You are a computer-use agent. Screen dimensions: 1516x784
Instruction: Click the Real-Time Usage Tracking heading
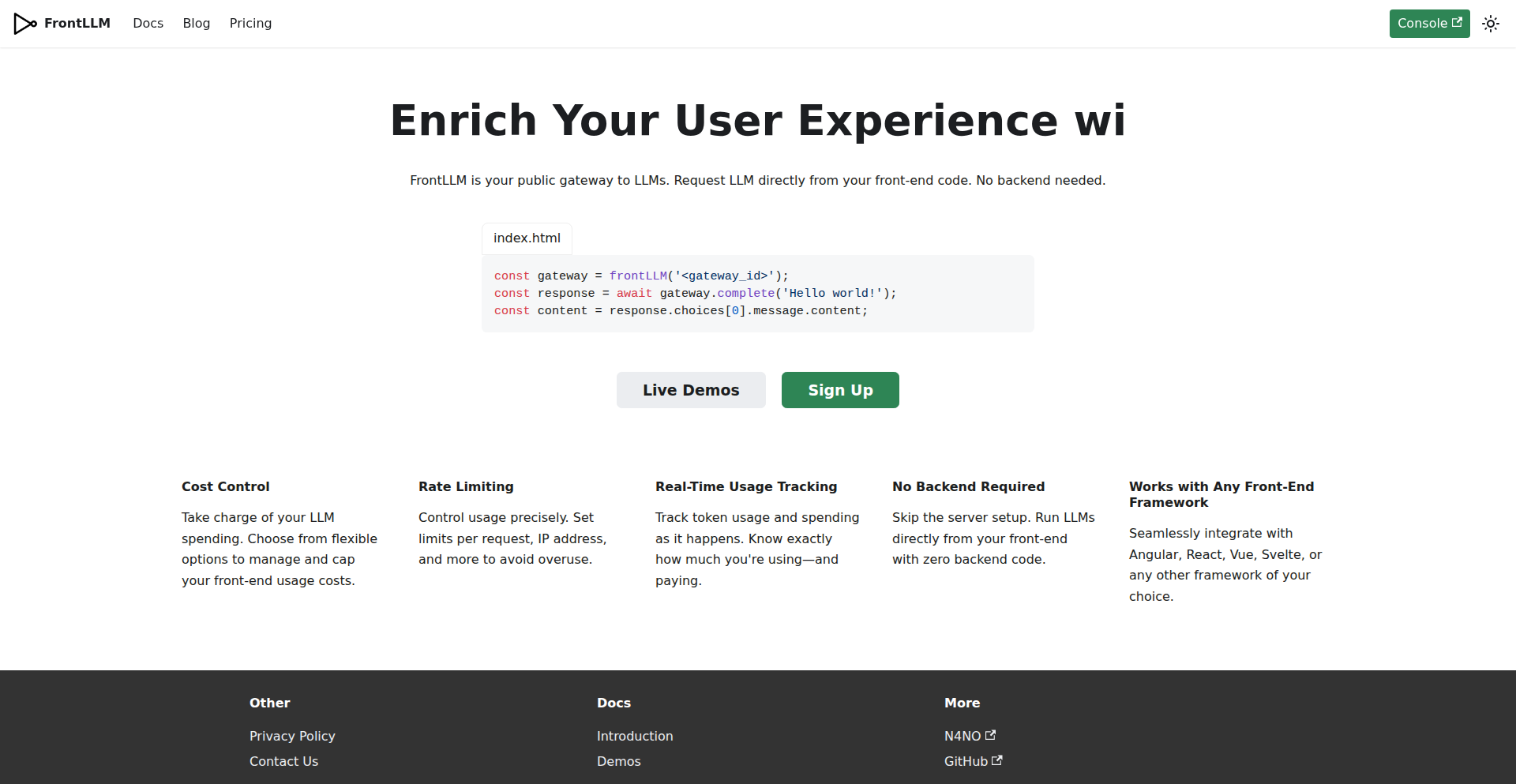click(746, 486)
